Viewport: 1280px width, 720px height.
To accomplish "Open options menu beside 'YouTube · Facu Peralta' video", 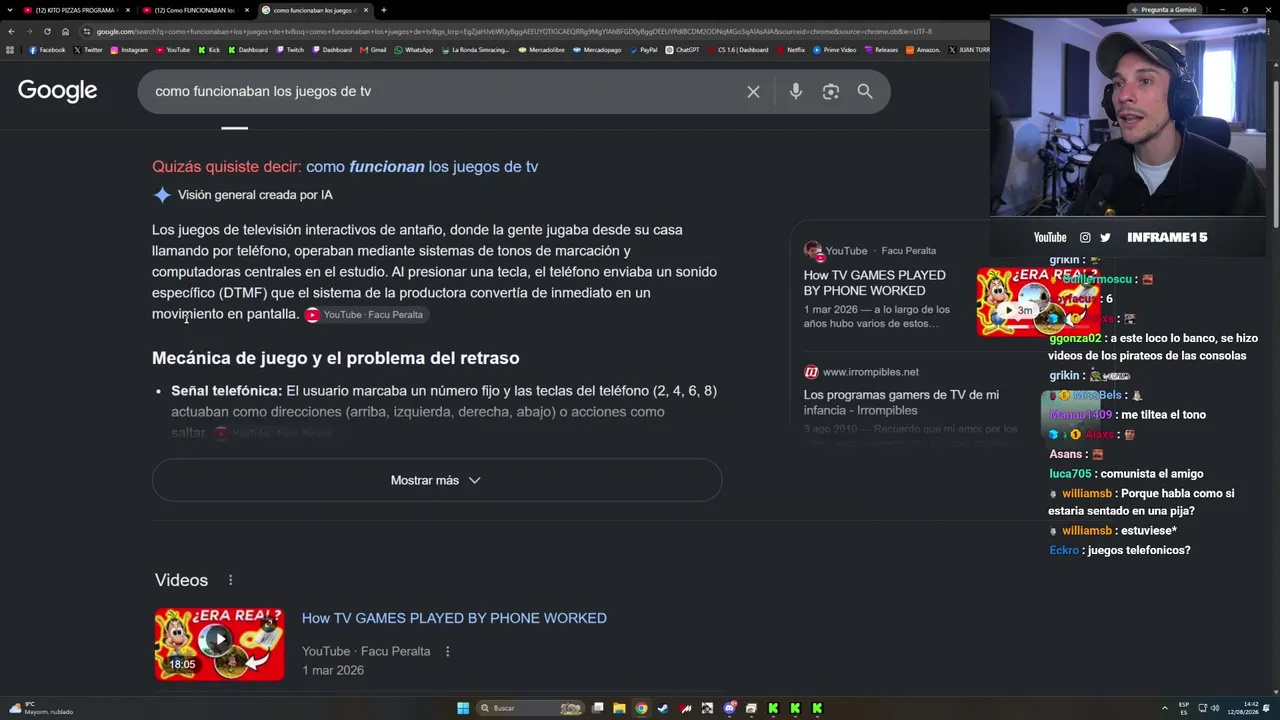I will (447, 651).
